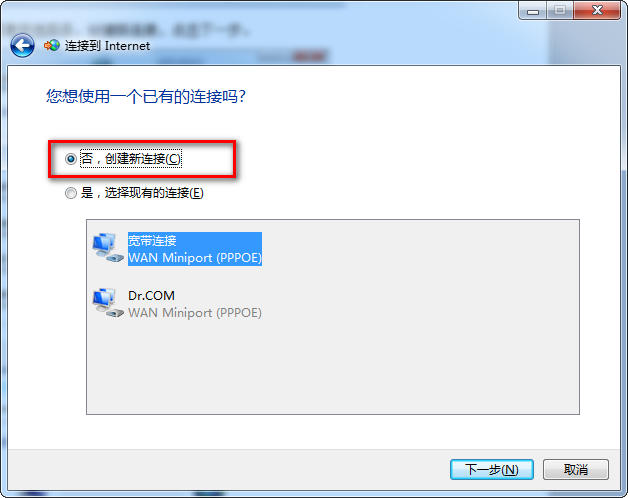Click the 取消 button
628x498 pixels.
pos(576,469)
